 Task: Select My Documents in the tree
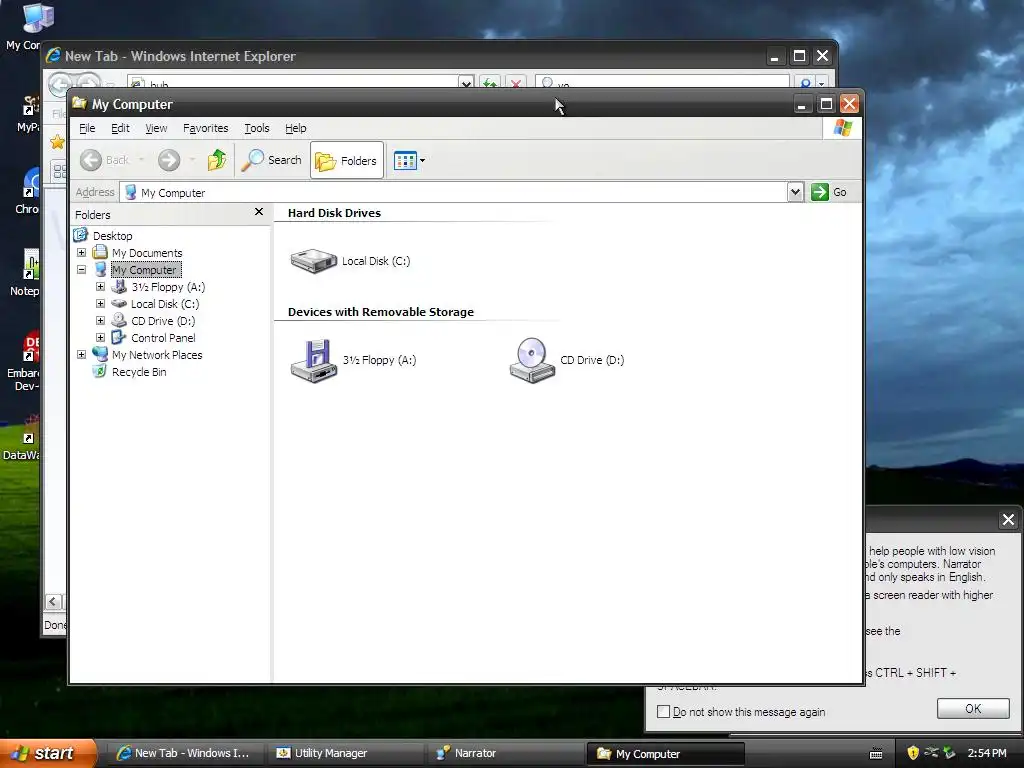click(147, 253)
